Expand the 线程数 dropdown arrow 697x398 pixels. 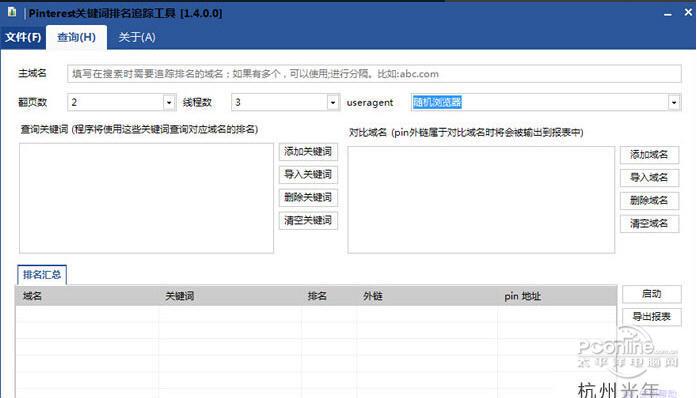click(x=332, y=103)
